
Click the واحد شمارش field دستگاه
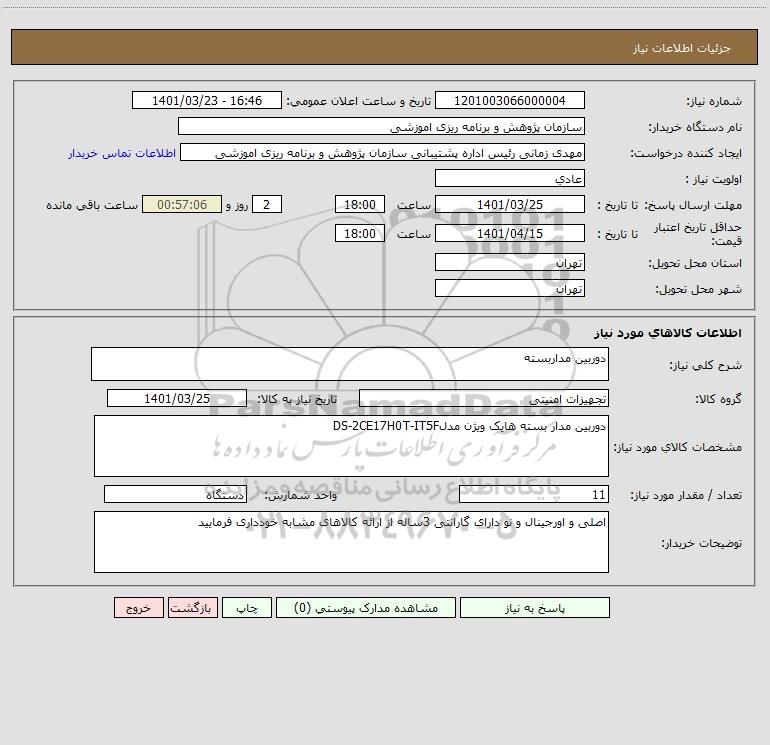click(175, 495)
